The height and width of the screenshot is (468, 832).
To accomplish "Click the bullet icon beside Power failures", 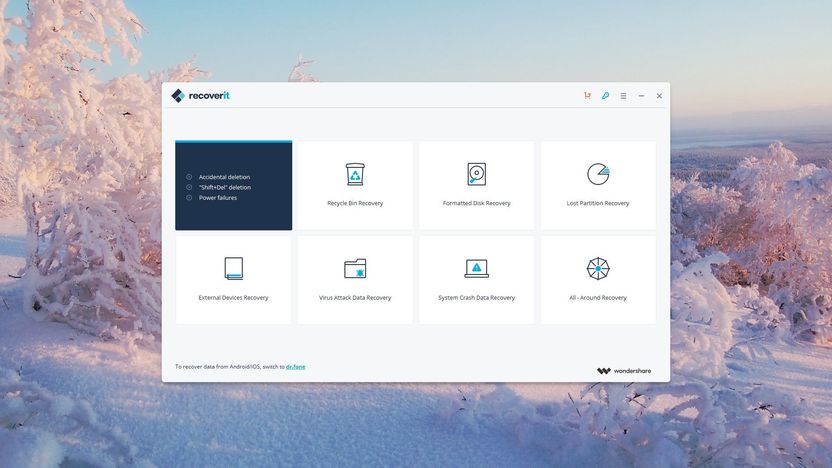I will pos(189,198).
